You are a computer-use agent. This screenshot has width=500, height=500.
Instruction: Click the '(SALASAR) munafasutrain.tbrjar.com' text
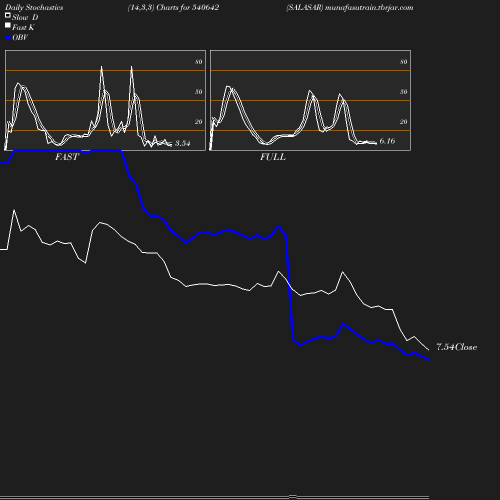click(x=350, y=7)
